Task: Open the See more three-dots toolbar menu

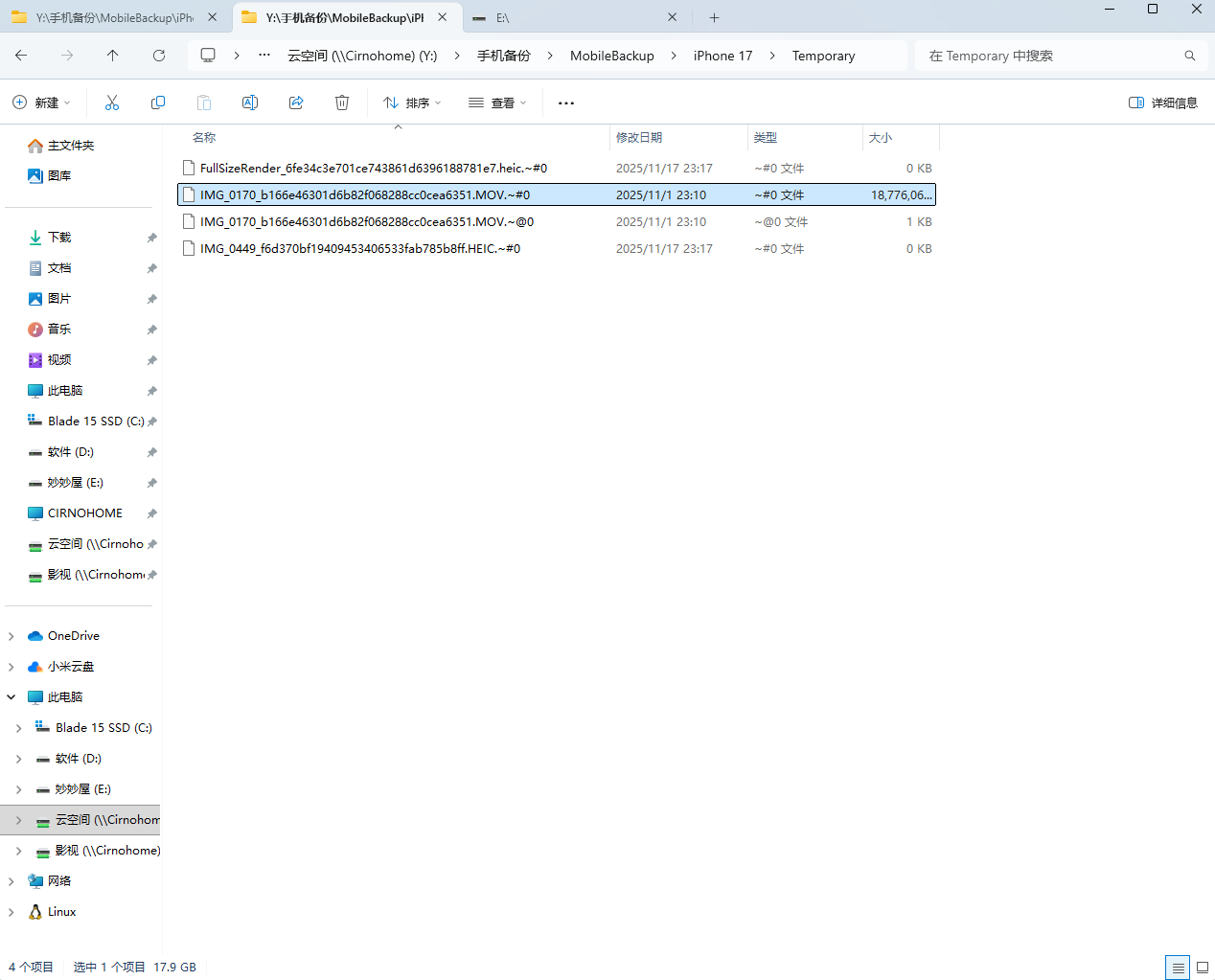Action: click(x=566, y=103)
